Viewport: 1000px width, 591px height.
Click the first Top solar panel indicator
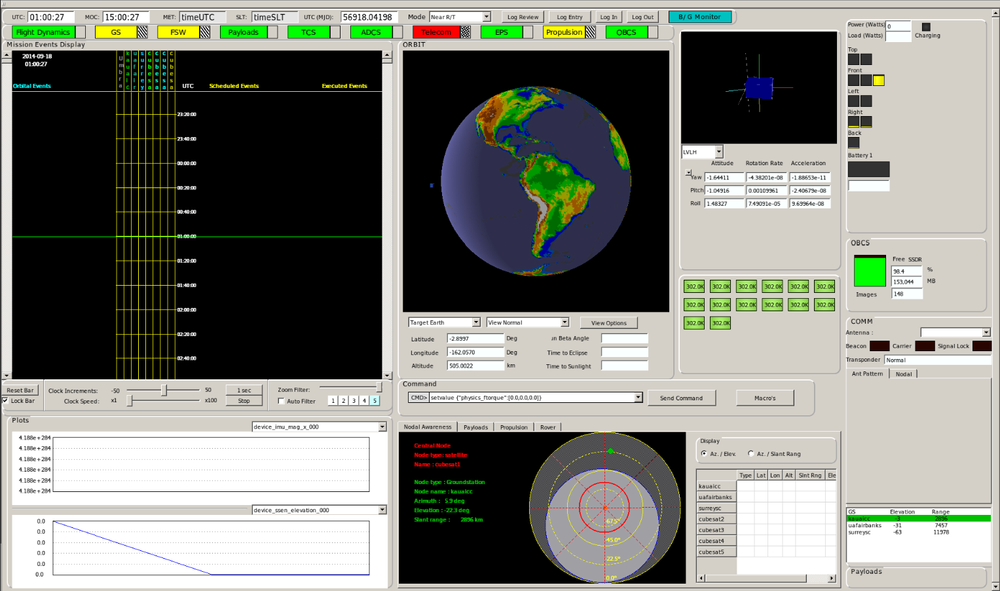853,59
